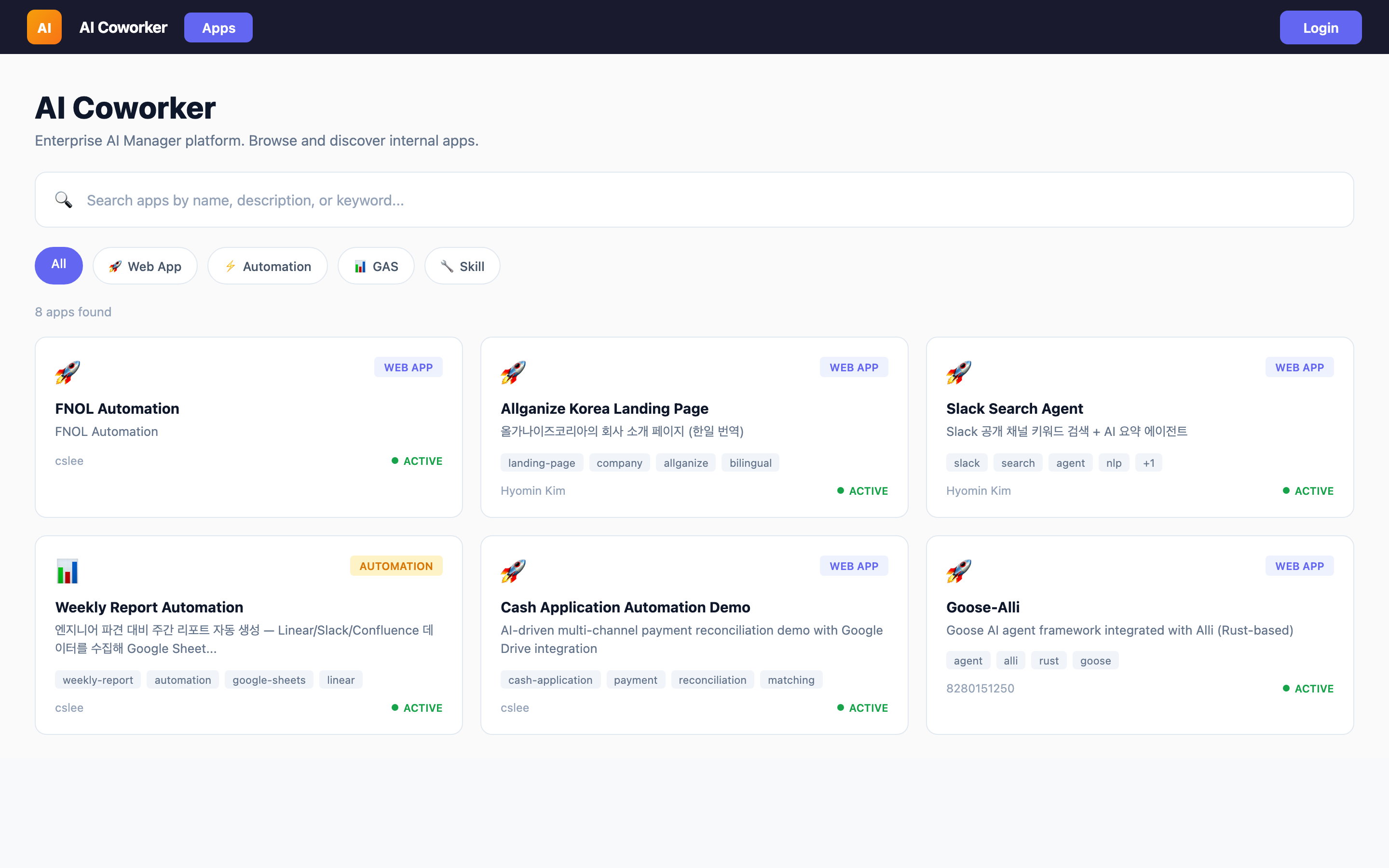Click the green ACTIVE status dot on FNOL Automation
The height and width of the screenshot is (868, 1389).
(395, 461)
